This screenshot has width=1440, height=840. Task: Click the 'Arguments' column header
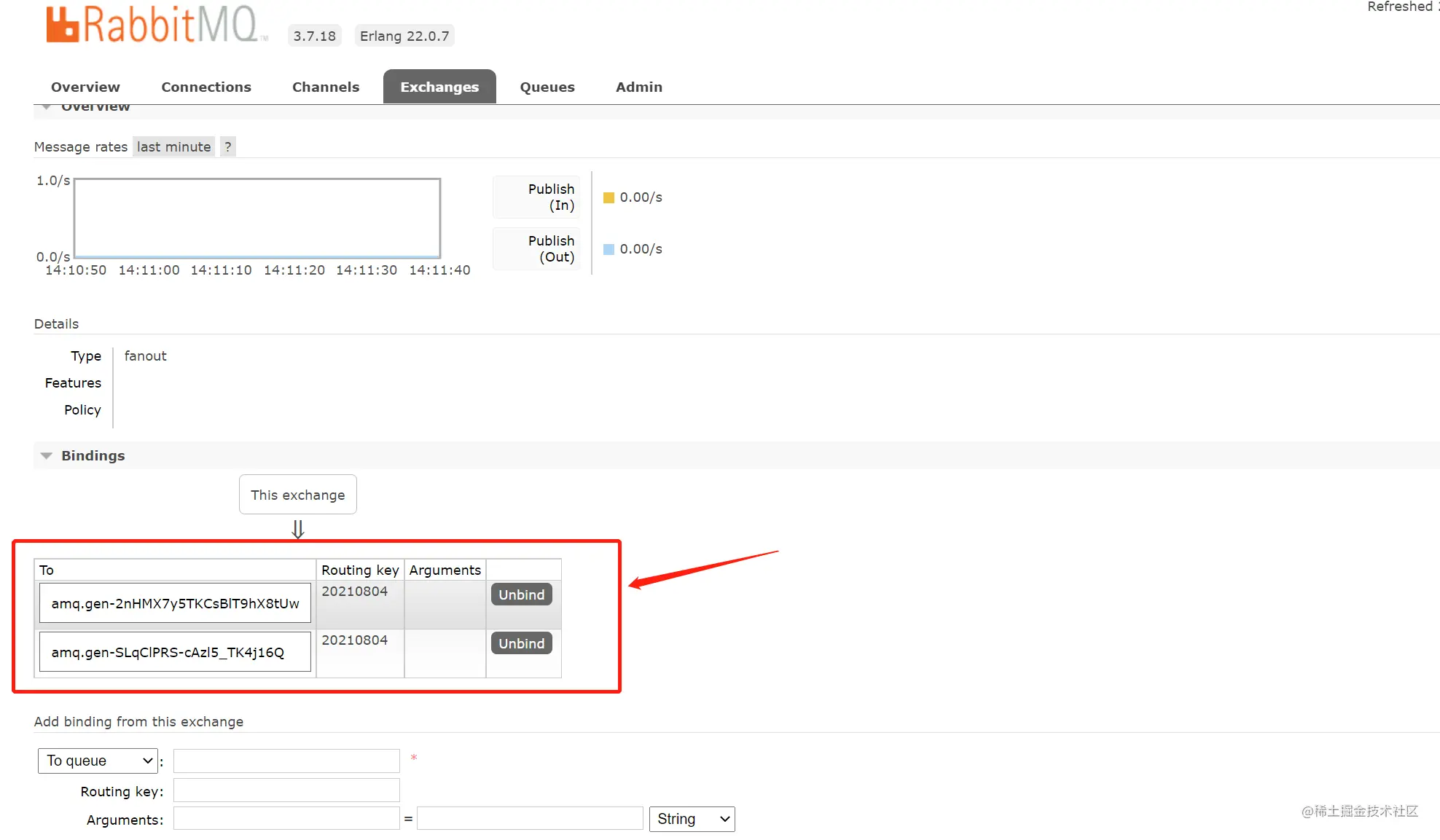[x=445, y=570]
